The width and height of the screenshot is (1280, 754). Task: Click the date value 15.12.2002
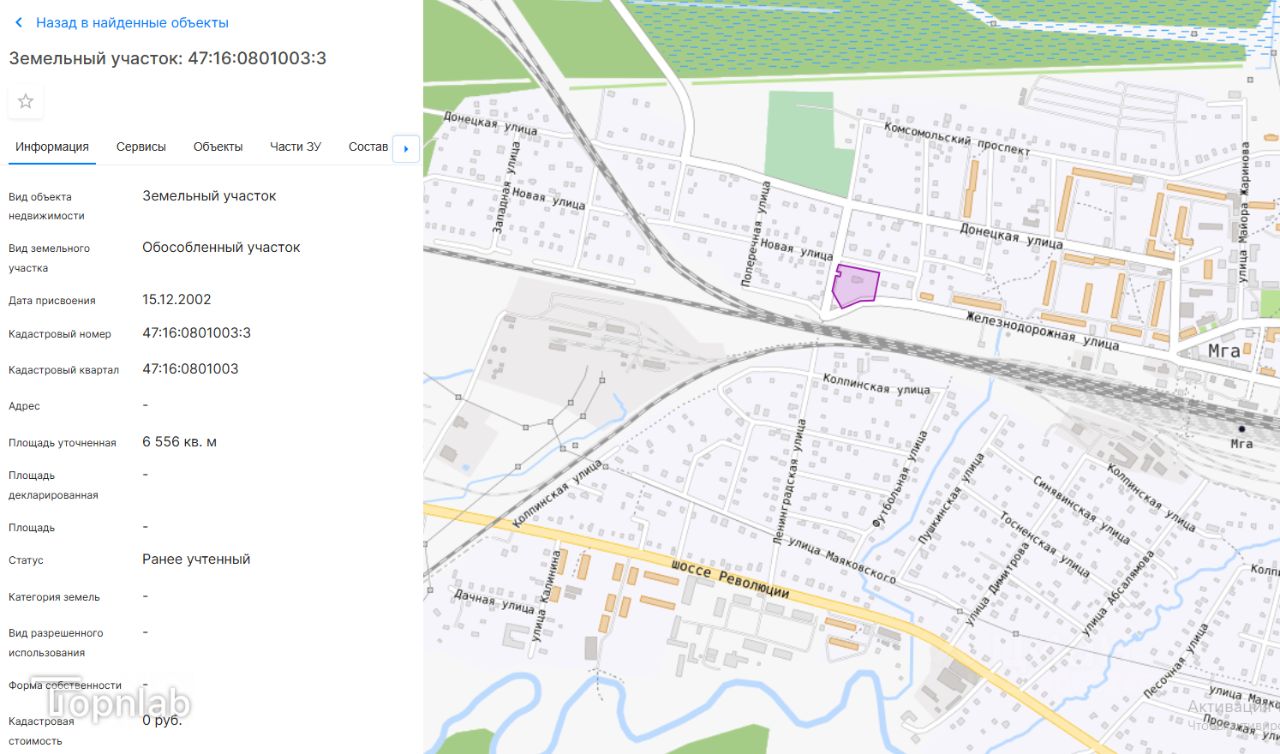click(x=177, y=299)
